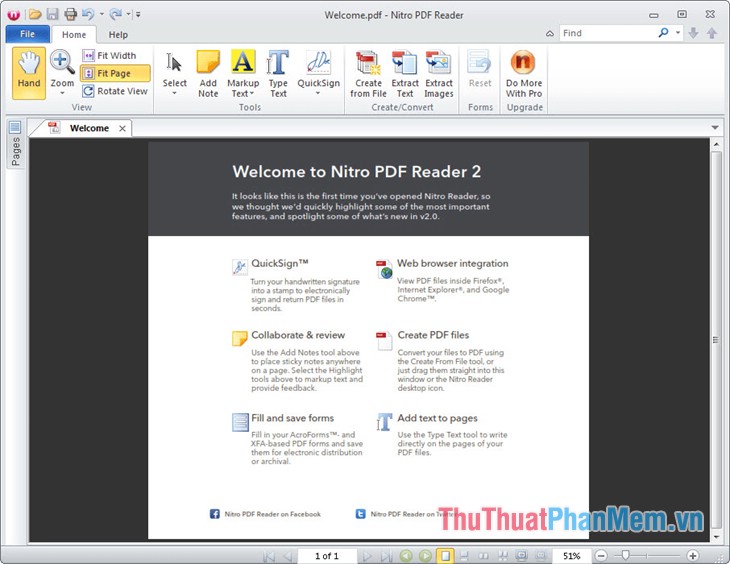
Task: Save the document using the floppy icon
Action: coord(52,14)
